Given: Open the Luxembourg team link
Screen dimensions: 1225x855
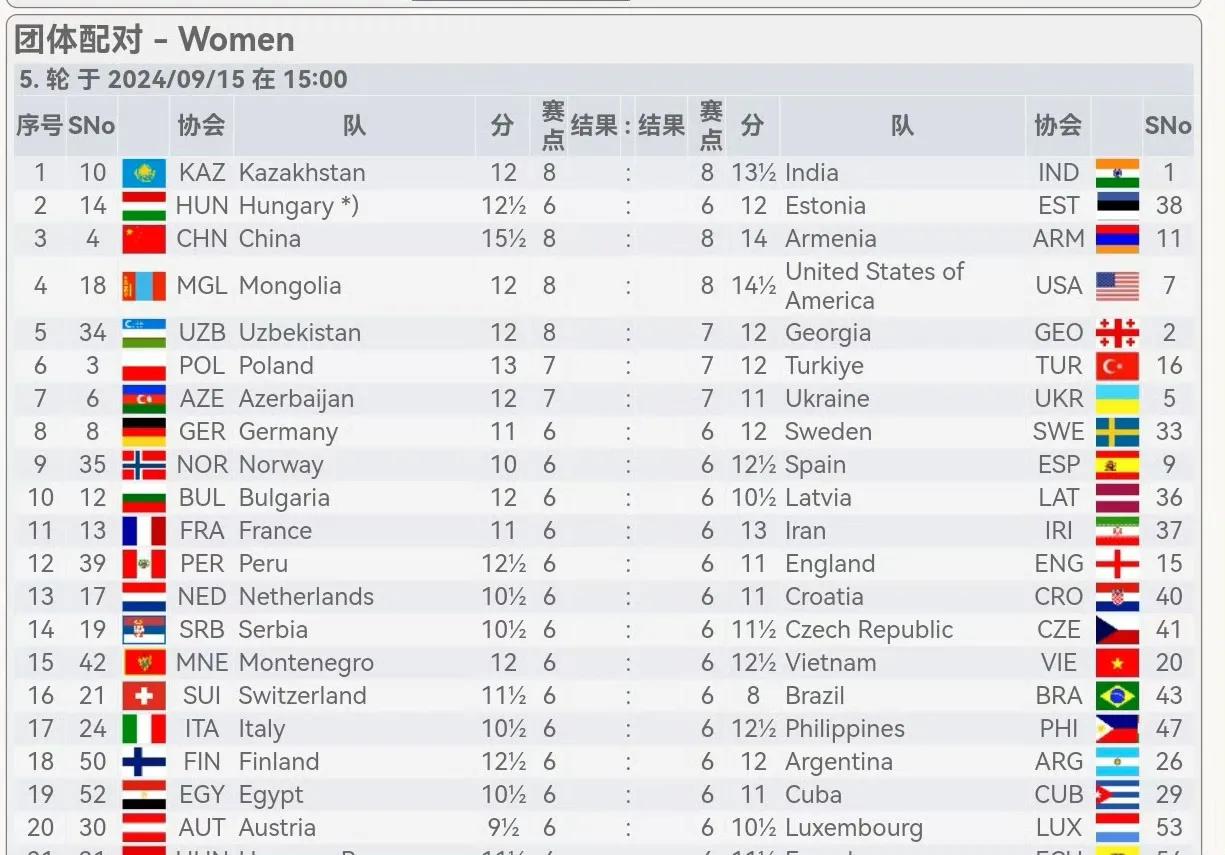Looking at the screenshot, I should click(854, 828).
